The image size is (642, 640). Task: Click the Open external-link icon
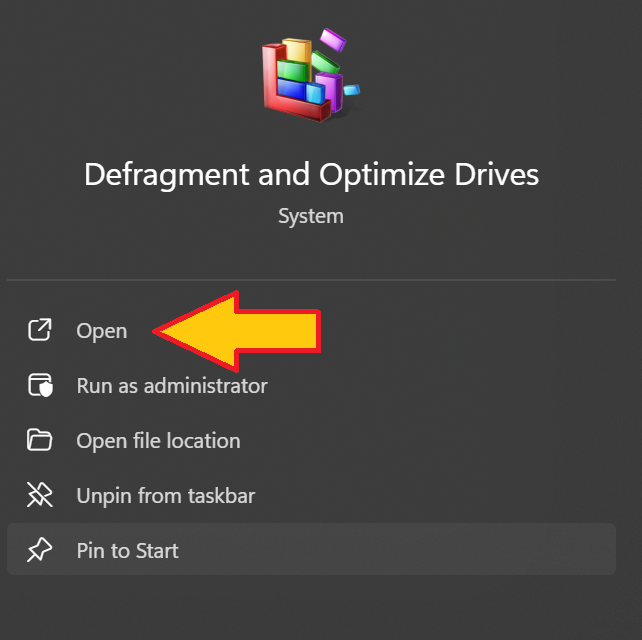point(40,331)
